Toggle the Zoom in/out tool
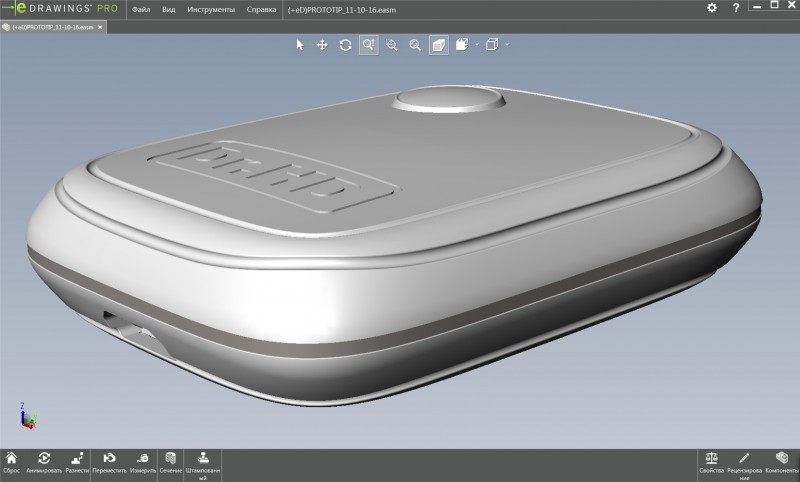800x482 pixels. (x=369, y=45)
